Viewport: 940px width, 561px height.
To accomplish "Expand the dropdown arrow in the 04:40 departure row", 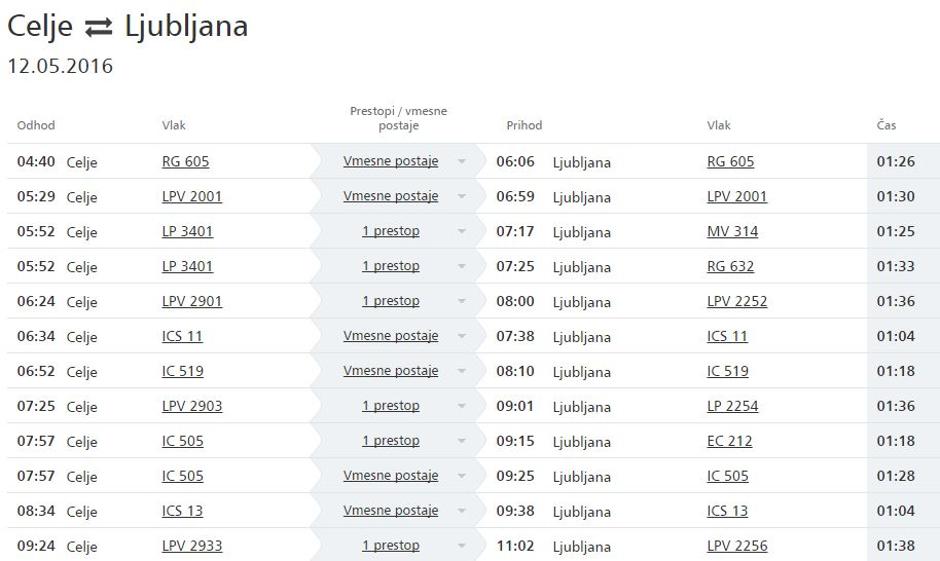I will coord(462,162).
